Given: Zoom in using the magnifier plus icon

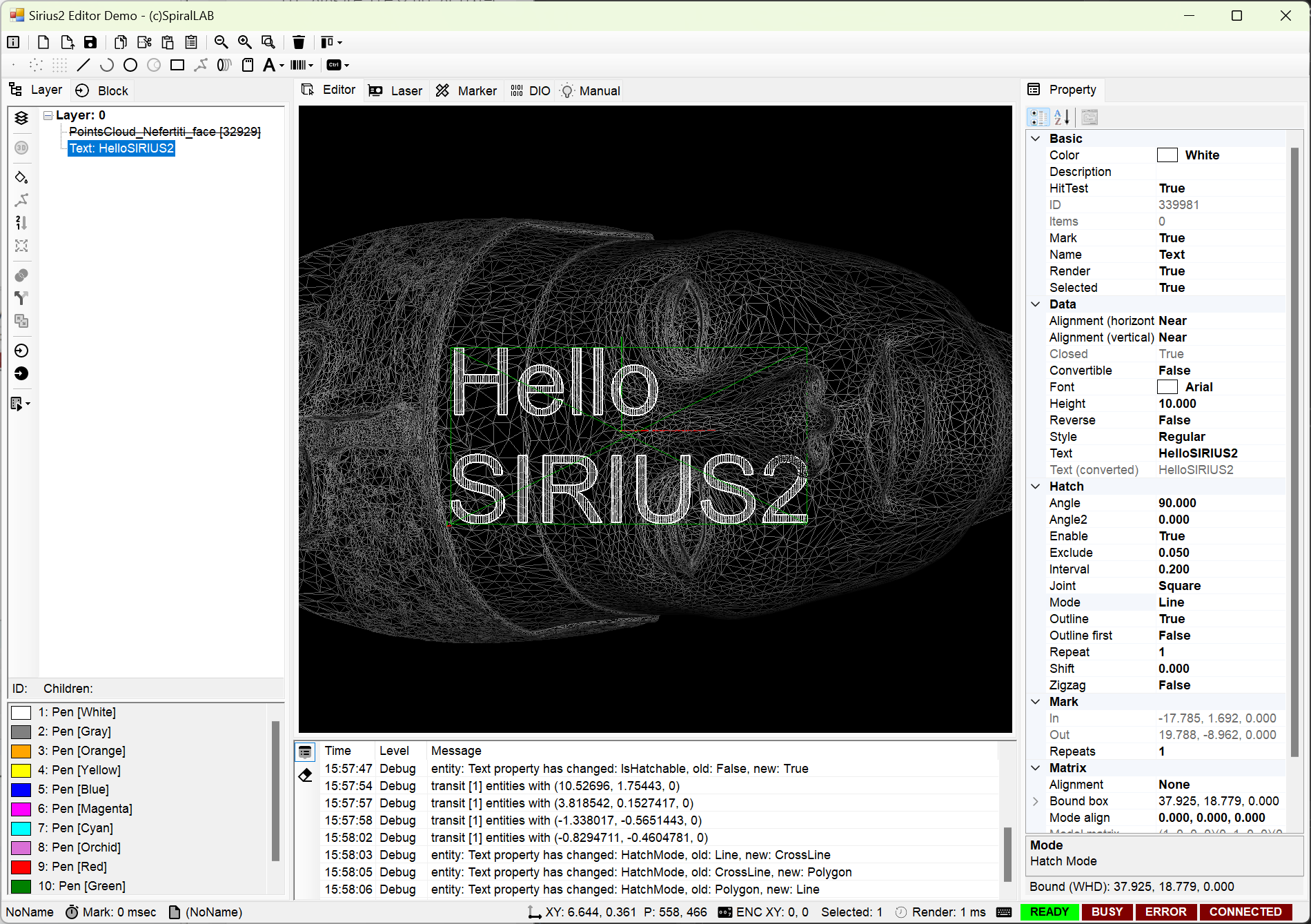Looking at the screenshot, I should coord(244,42).
